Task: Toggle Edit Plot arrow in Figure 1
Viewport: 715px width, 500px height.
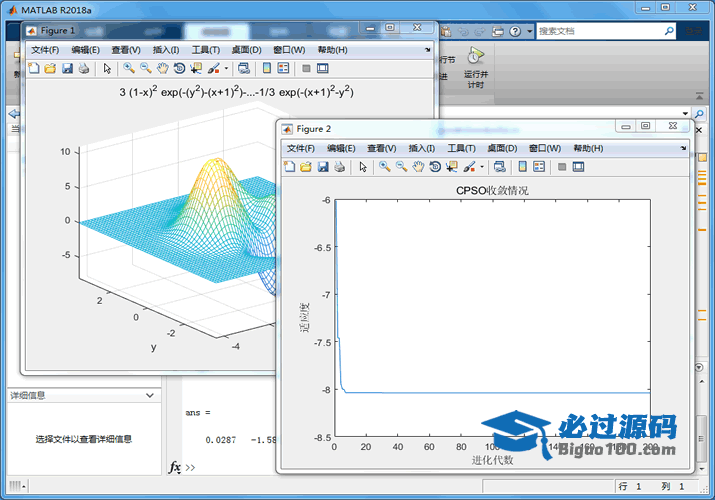Action: pos(107,69)
